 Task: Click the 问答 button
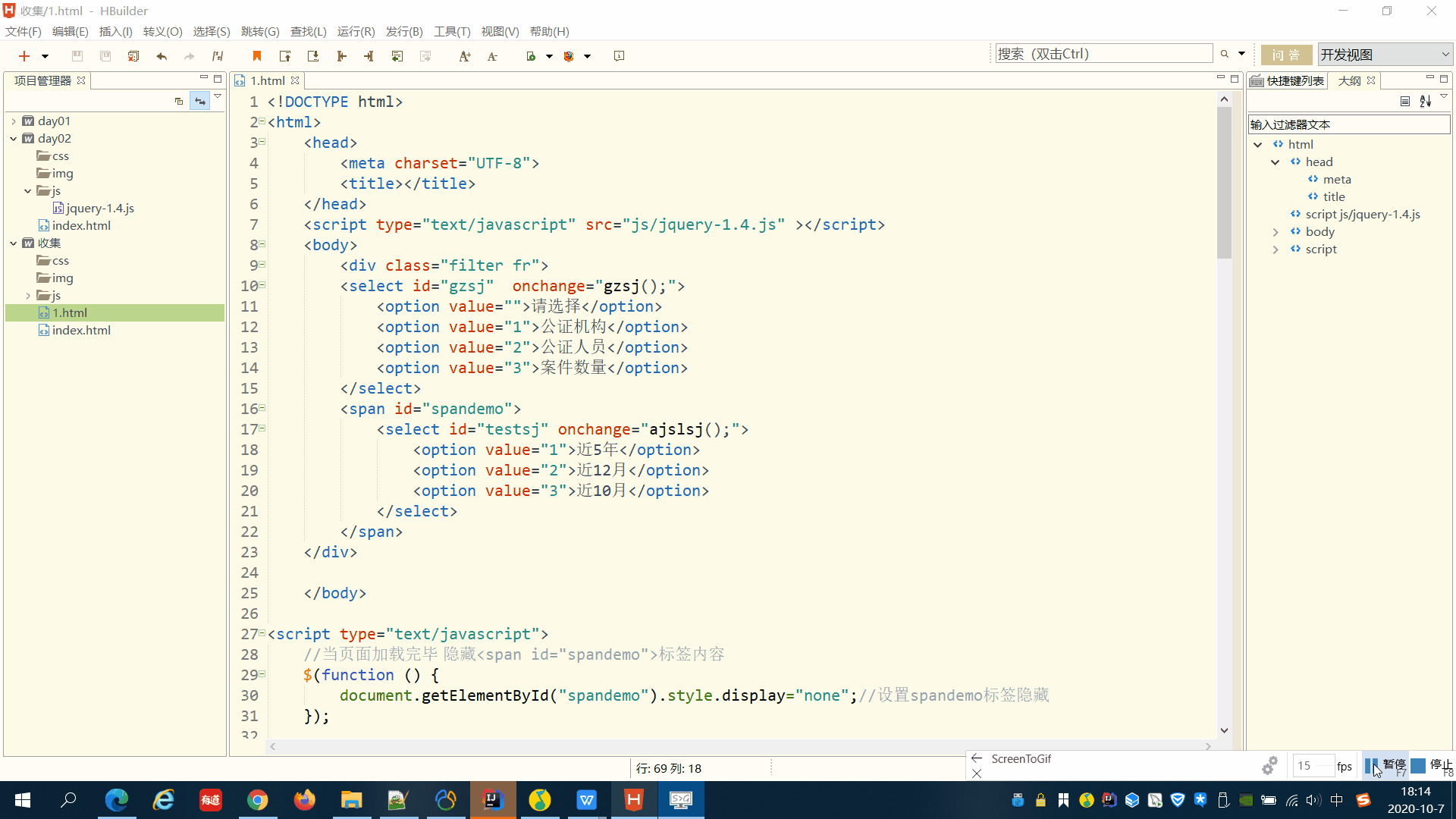click(1286, 55)
